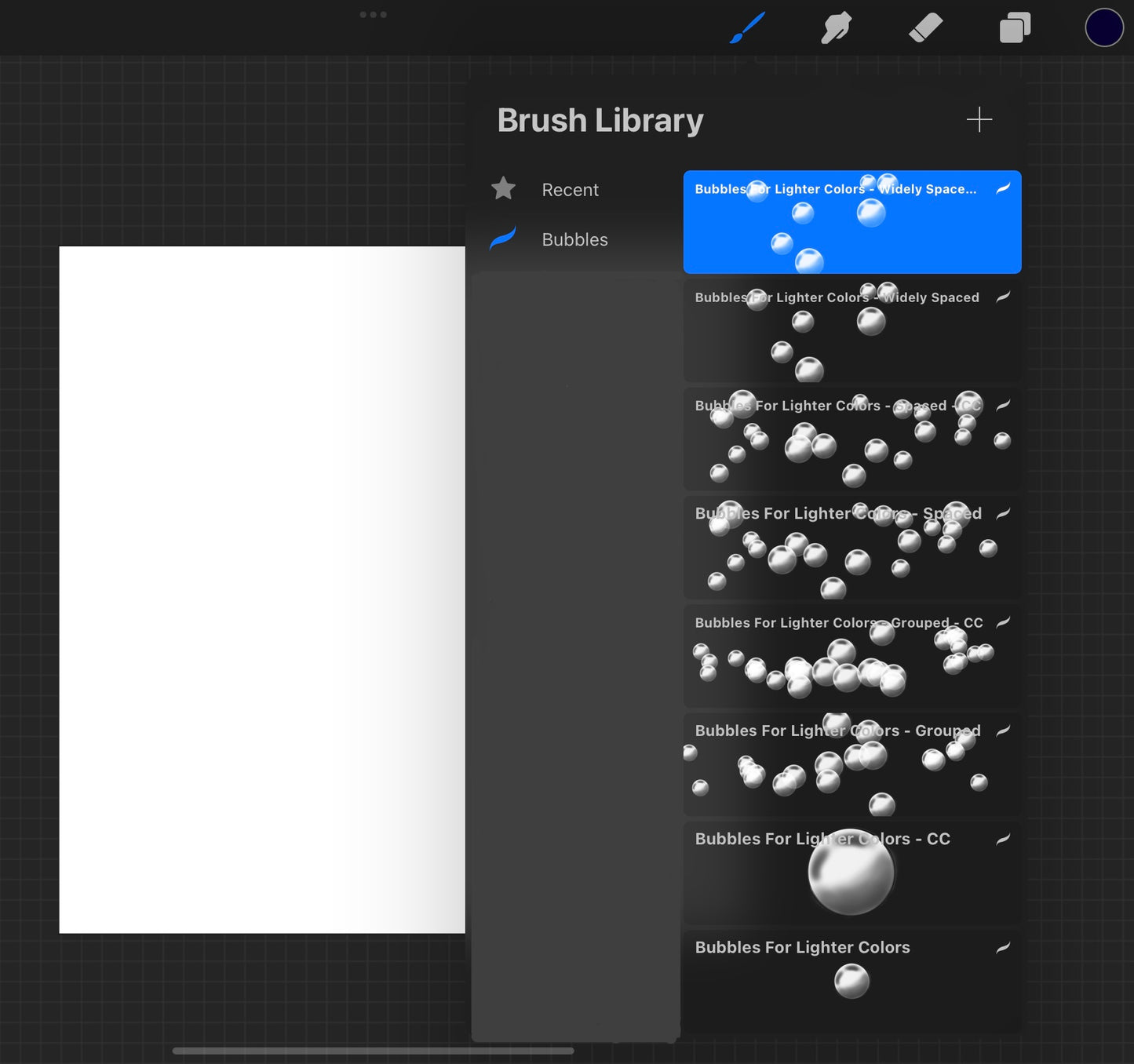
Task: Click the three dots at top
Action: [x=373, y=15]
